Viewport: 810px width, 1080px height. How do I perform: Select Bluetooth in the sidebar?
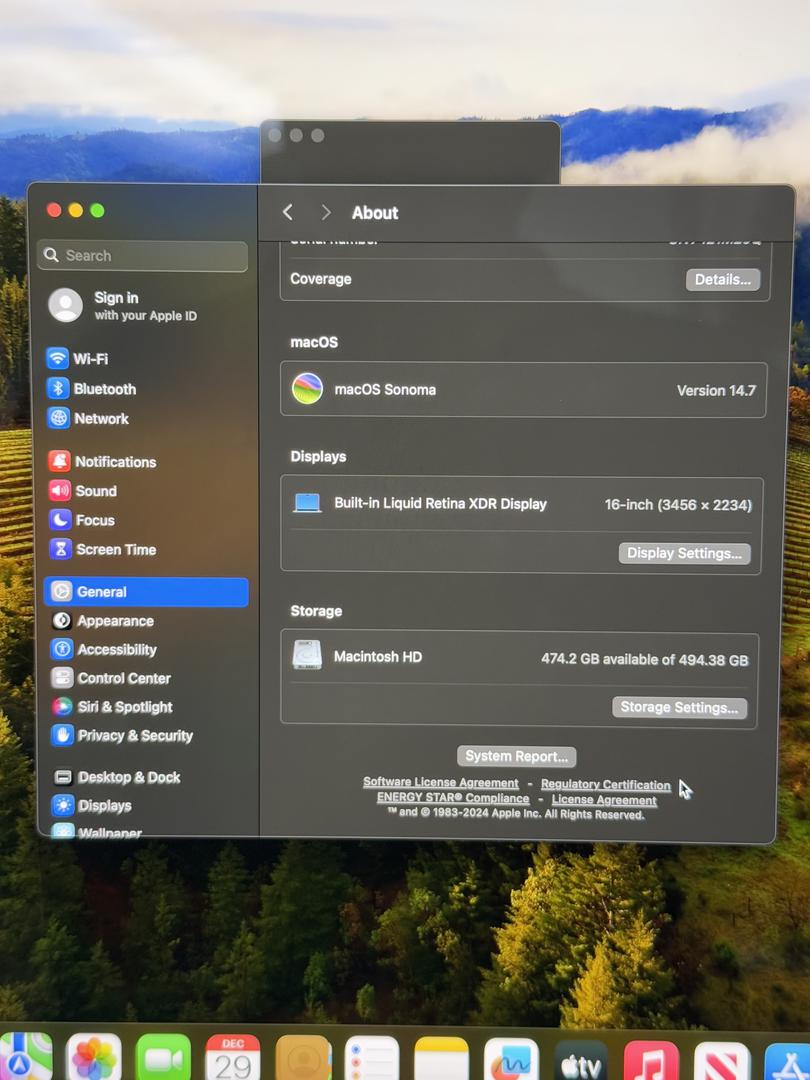coord(104,389)
